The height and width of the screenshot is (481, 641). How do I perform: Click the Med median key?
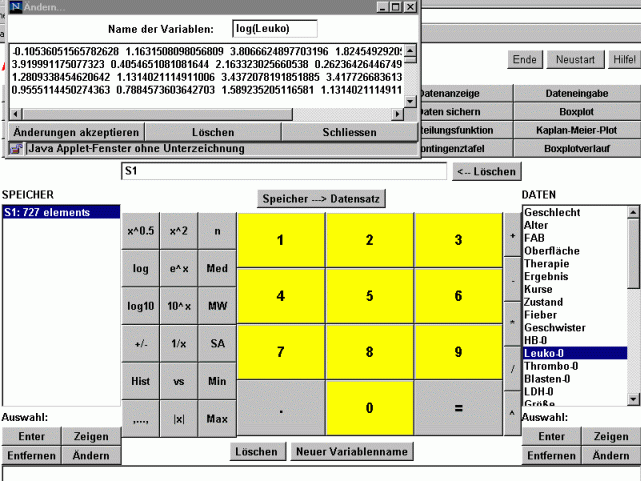coord(217,269)
